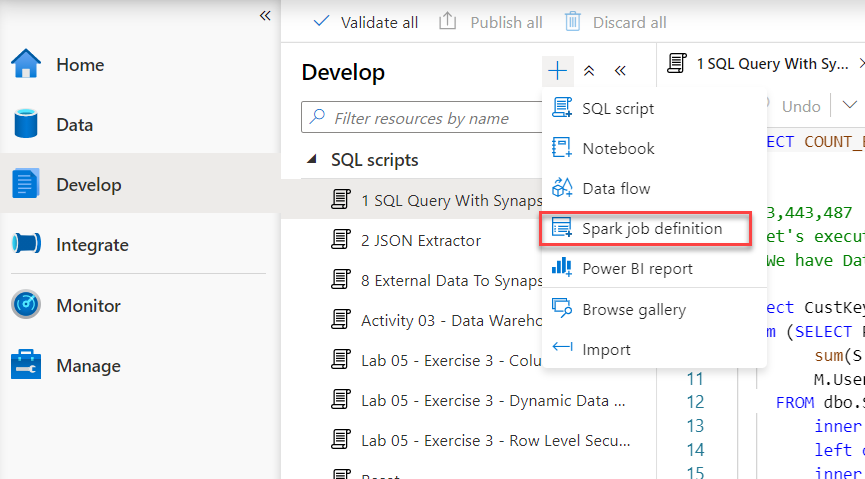The image size is (865, 479).
Task: Click the script icon beside 2 JSON Extractor
Action: click(x=341, y=240)
